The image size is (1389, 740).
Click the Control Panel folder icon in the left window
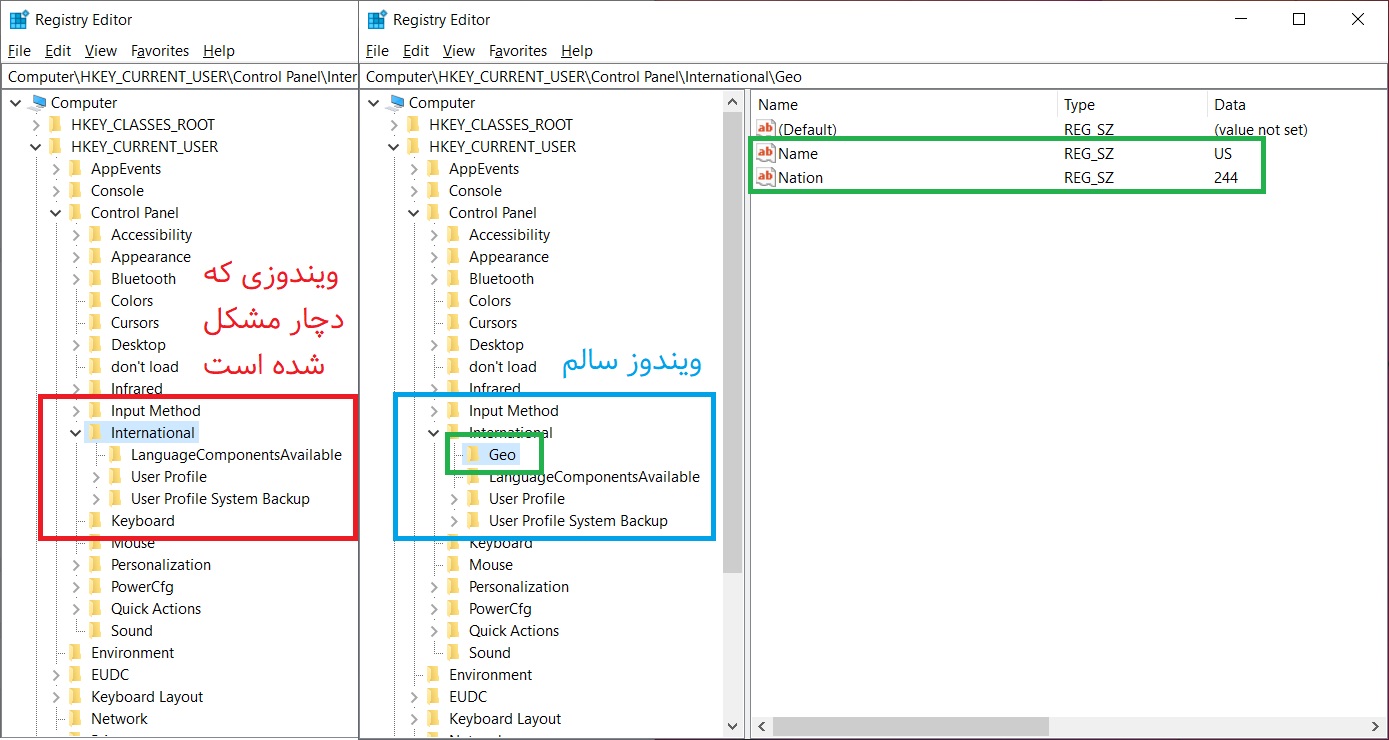pyautogui.click(x=77, y=213)
